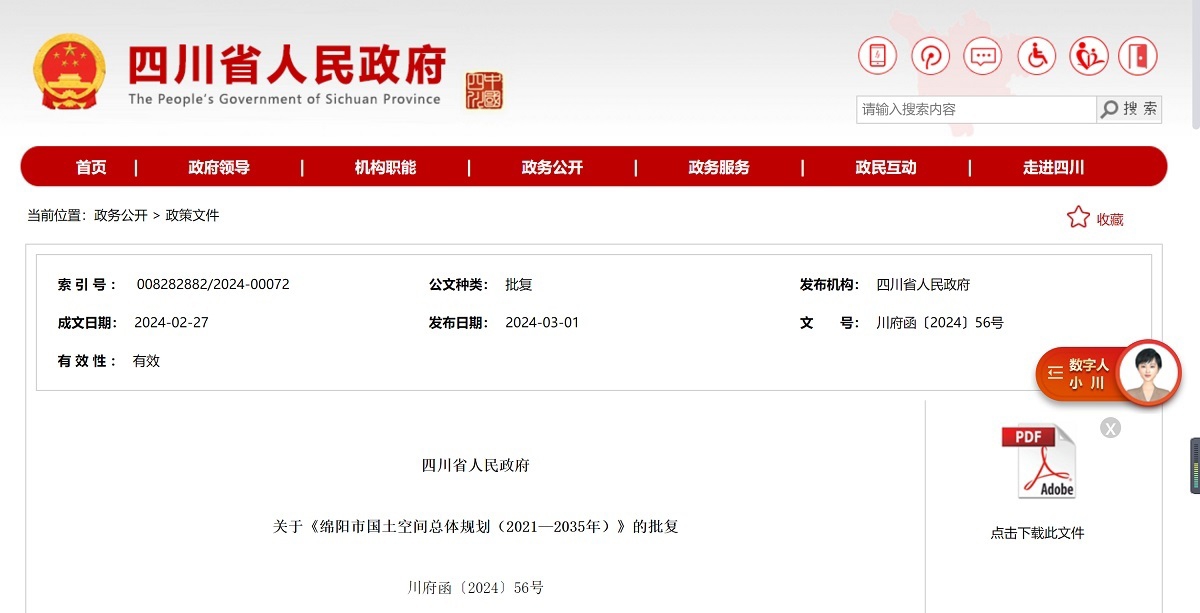This screenshot has height=613, width=1200.
Task: Focus the 请输入搜索内容 search field
Action: pyautogui.click(x=975, y=109)
